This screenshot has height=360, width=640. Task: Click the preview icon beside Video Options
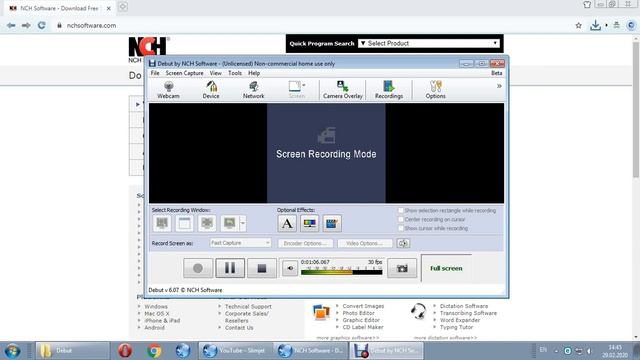click(x=403, y=243)
